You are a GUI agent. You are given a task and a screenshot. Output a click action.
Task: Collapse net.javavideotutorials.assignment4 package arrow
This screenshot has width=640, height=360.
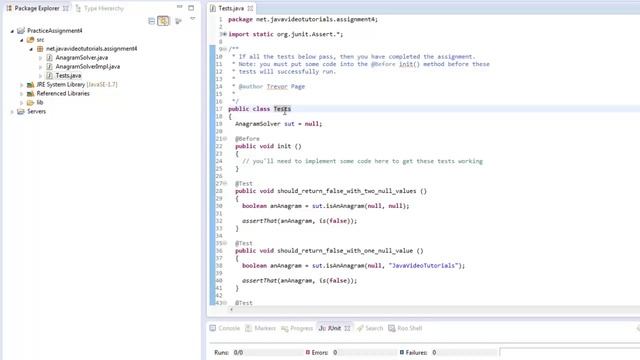coord(31,49)
